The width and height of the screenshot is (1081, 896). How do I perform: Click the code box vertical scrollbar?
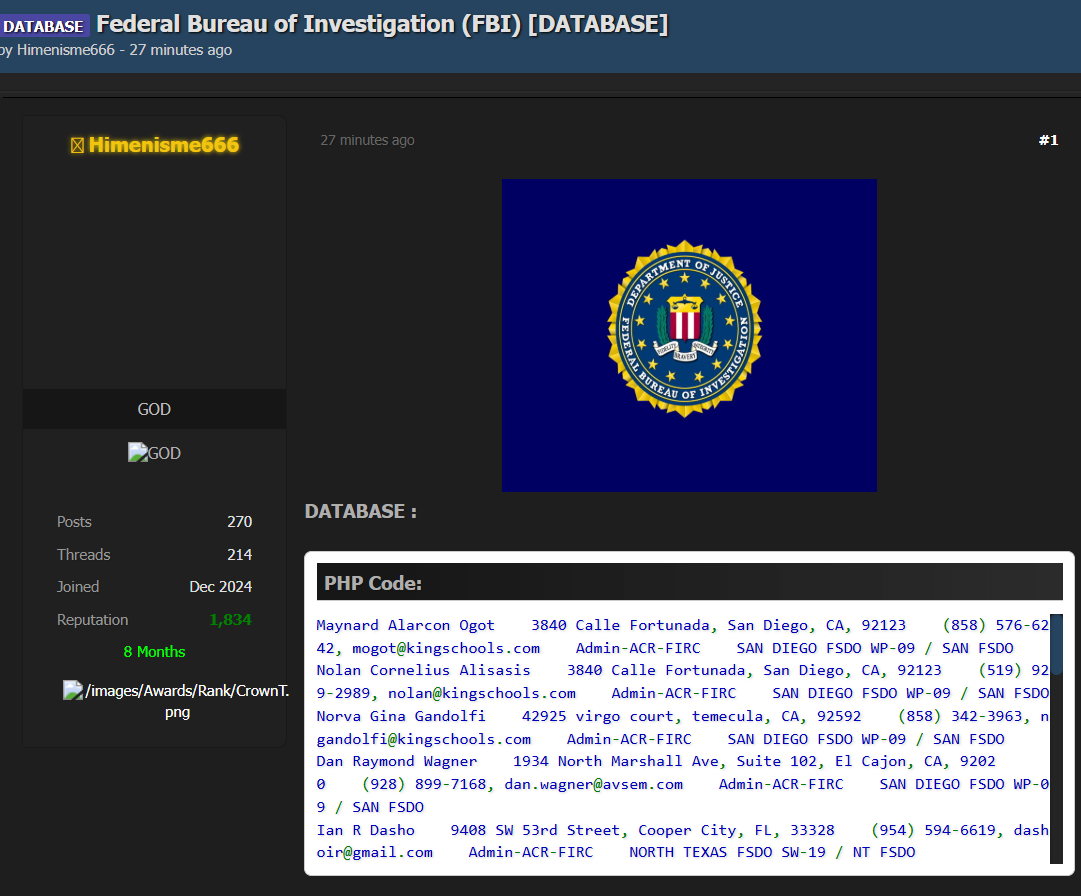(x=1056, y=738)
